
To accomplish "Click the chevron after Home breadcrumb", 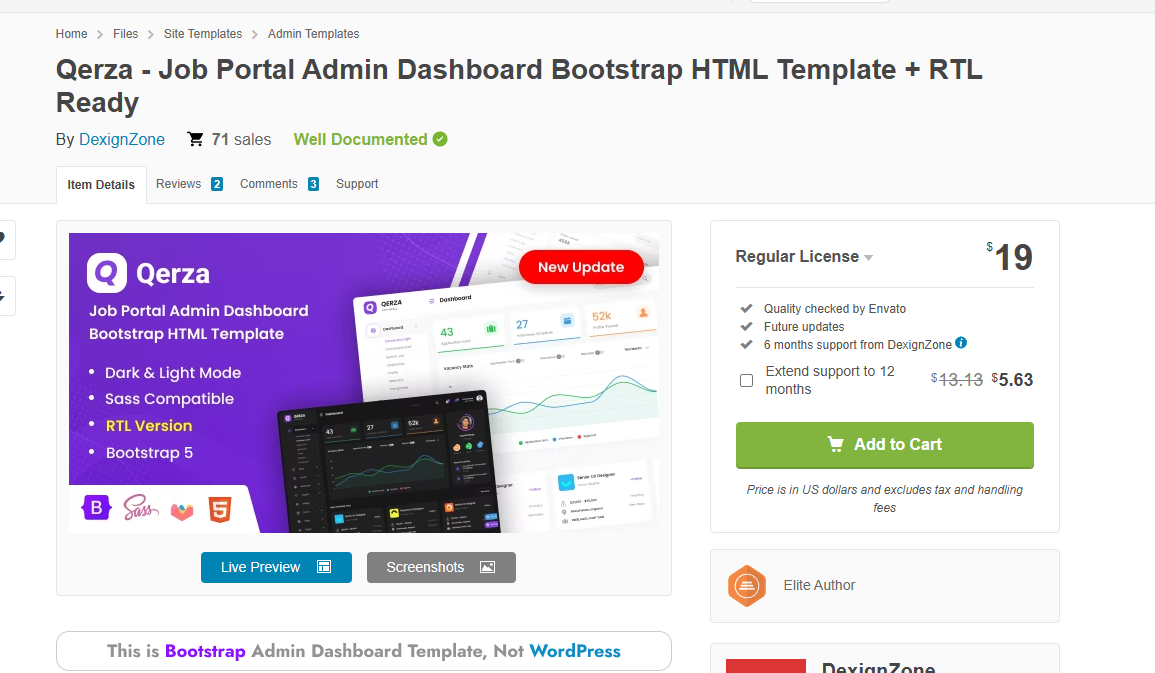I will coord(98,33).
